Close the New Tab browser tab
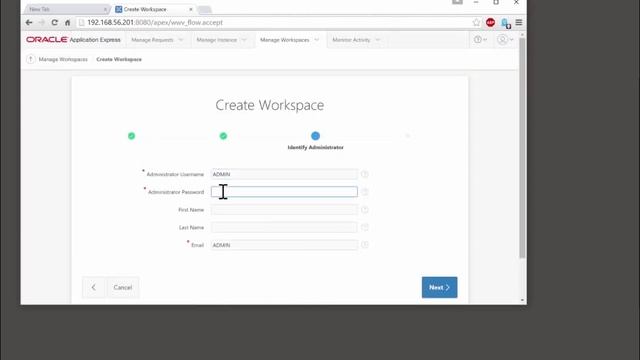Screen dimensions: 640x360 105,9
